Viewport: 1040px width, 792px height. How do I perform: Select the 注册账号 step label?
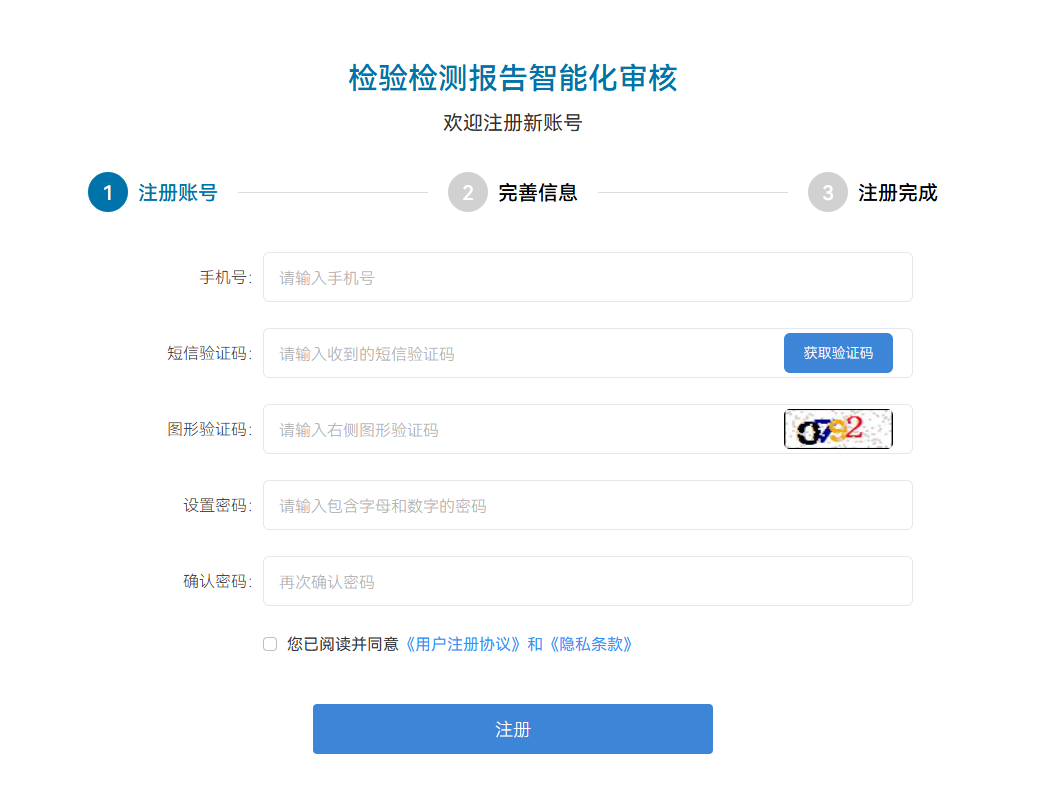coord(178,193)
